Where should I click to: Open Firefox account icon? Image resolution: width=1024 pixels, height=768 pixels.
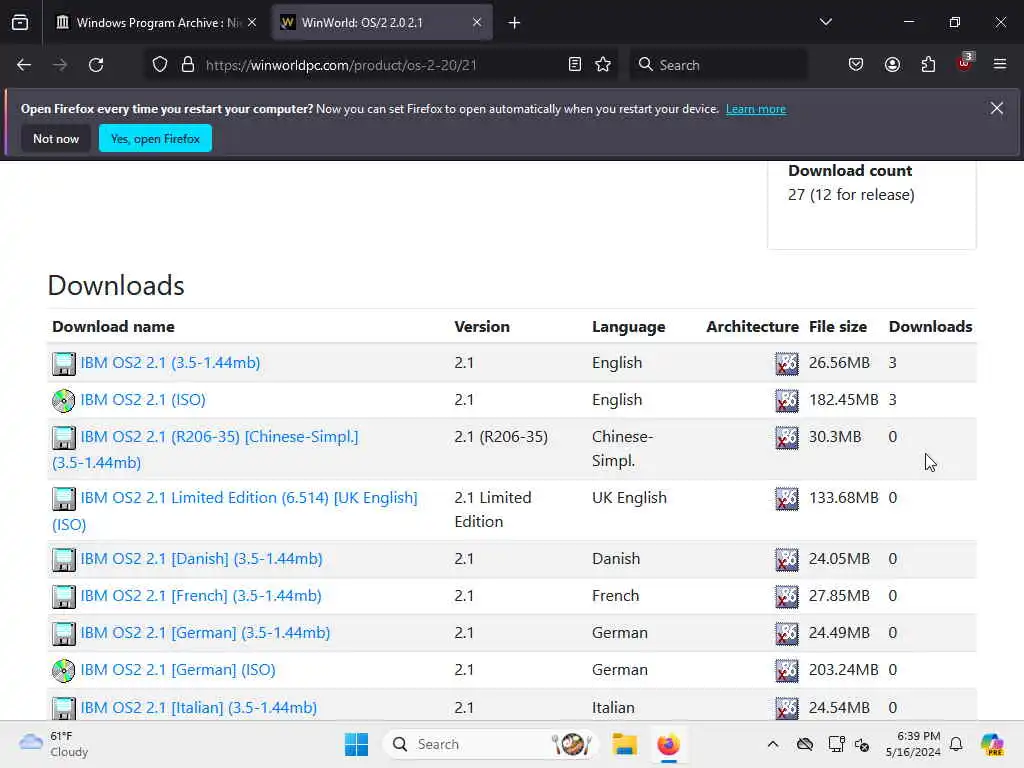click(x=892, y=65)
